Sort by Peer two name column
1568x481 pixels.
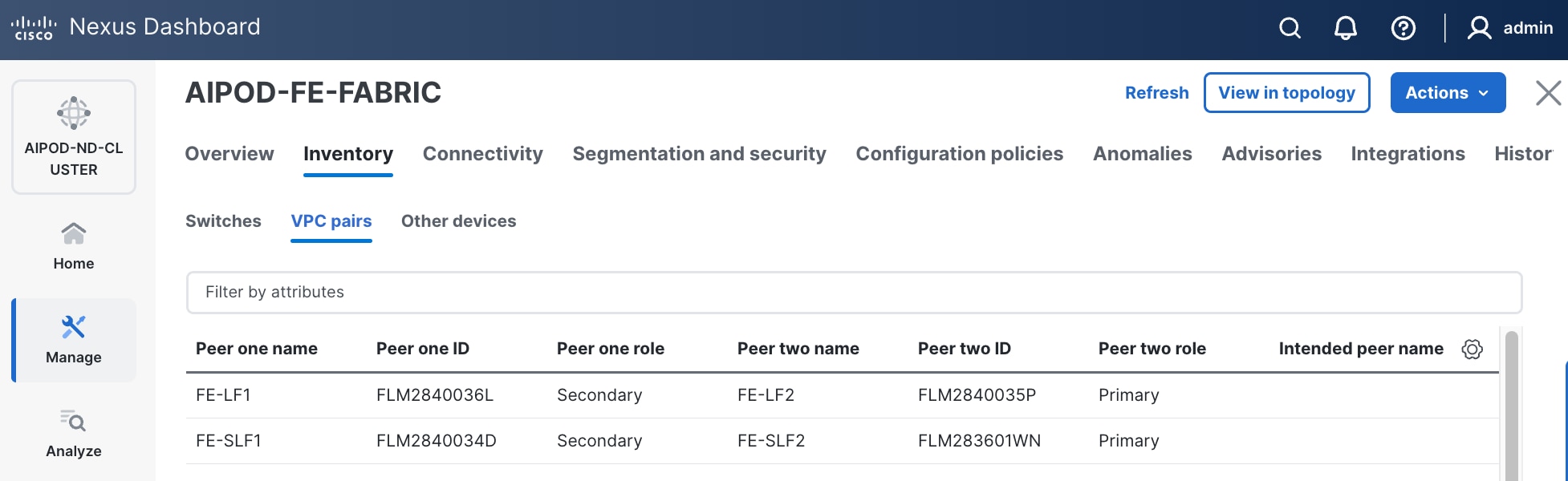point(798,349)
